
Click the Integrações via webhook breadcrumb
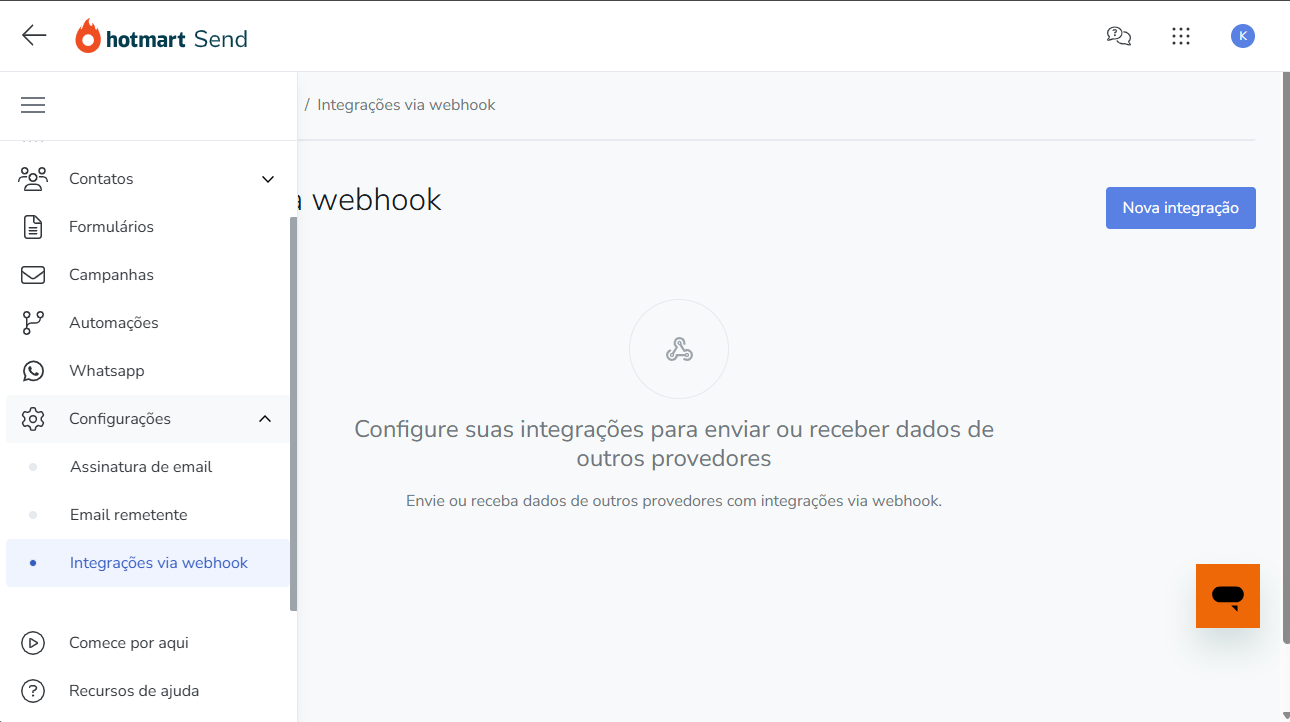click(406, 105)
